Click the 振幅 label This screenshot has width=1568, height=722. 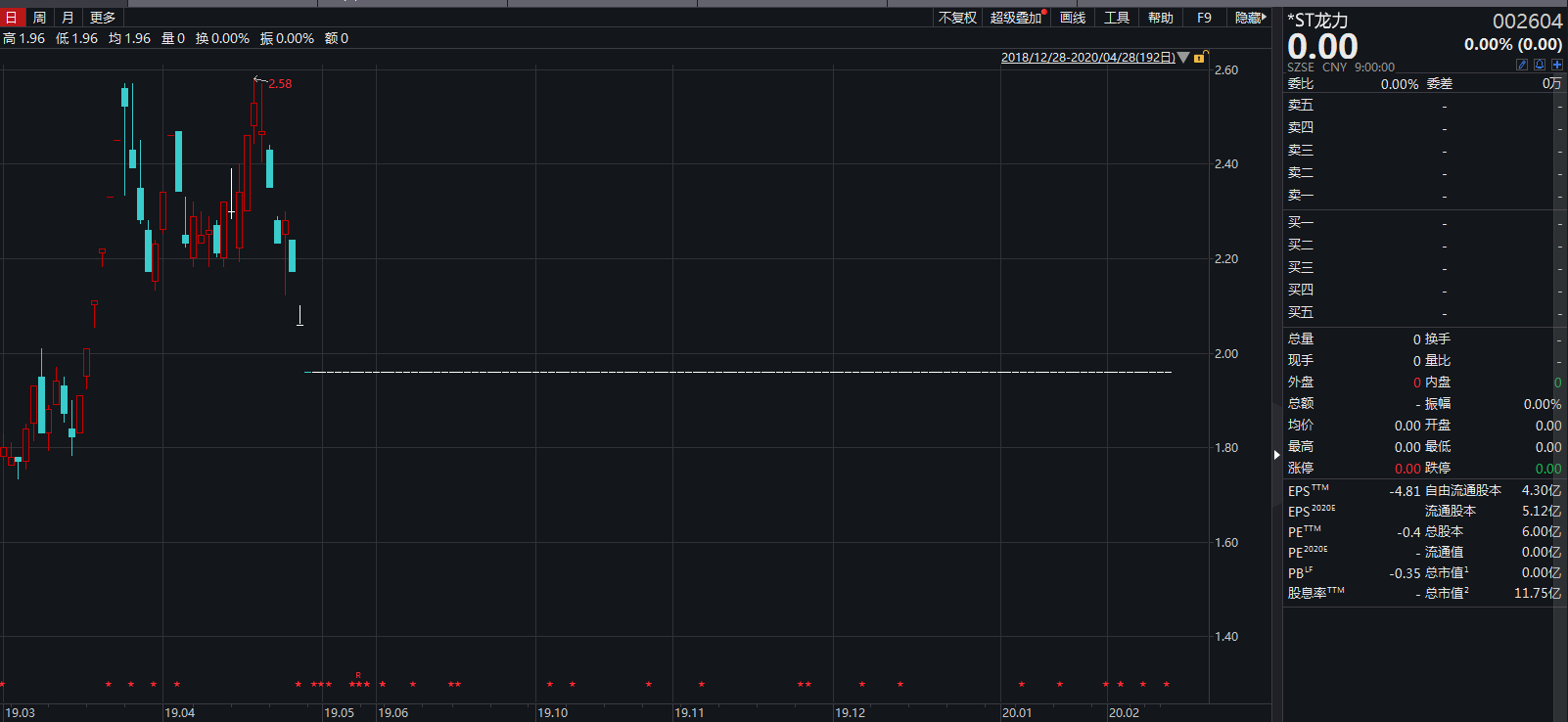point(1438,404)
